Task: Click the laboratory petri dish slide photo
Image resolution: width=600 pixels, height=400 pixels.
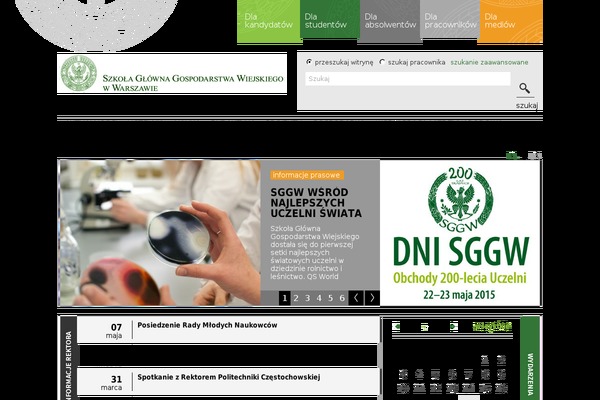Action: (x=160, y=233)
